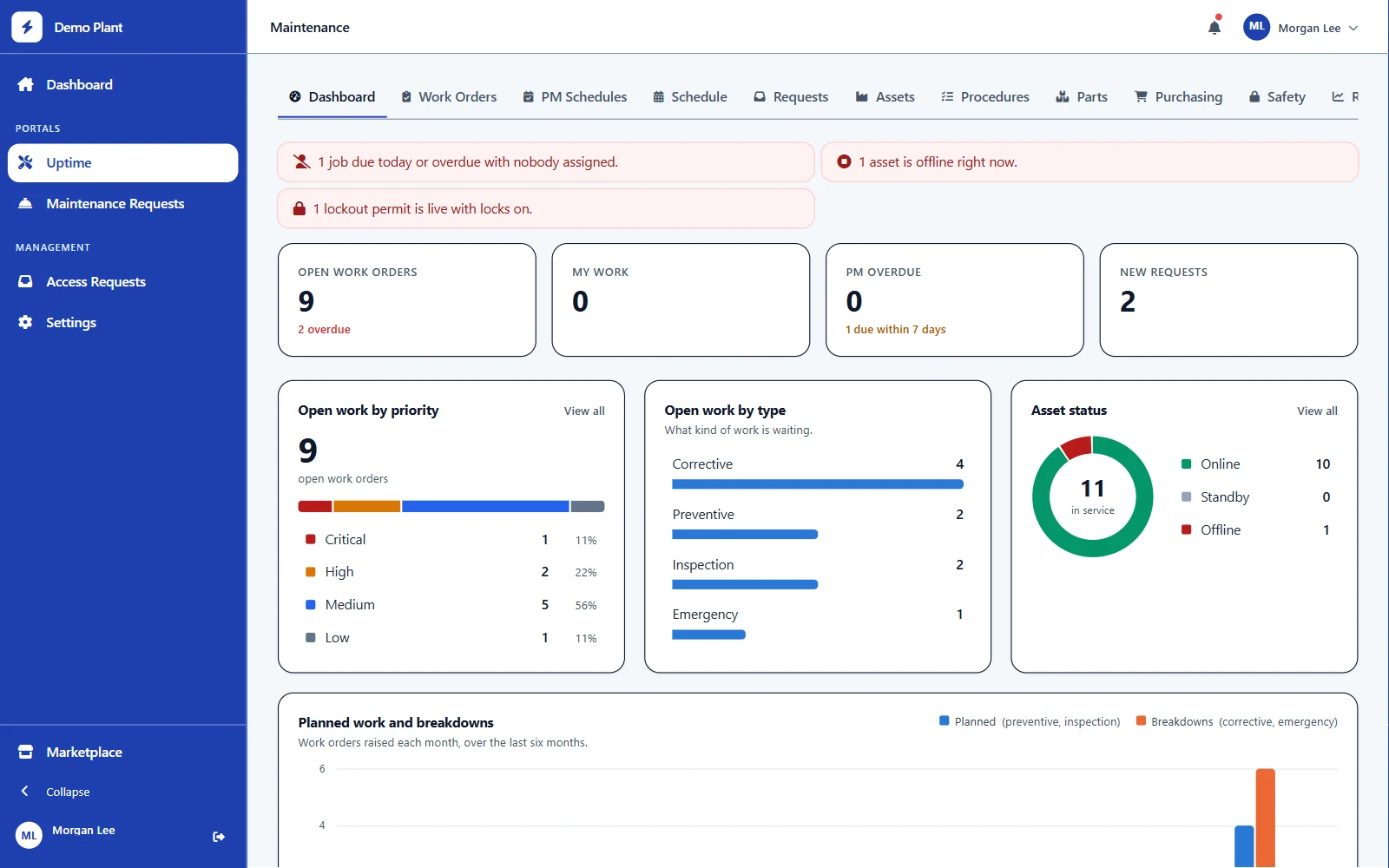
Task: Click the Marketplace store icon
Action: coord(25,752)
